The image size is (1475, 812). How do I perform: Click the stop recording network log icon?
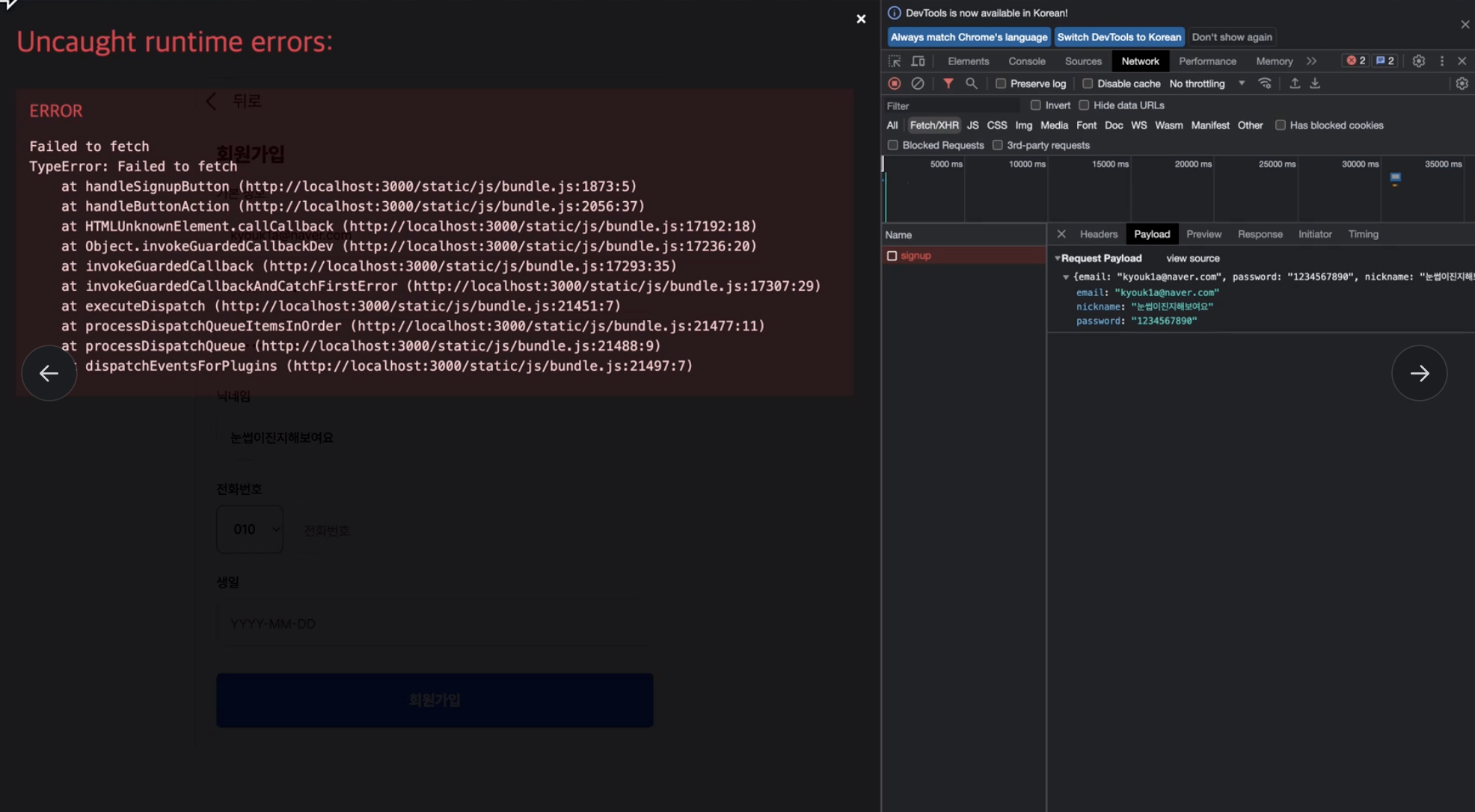(894, 84)
